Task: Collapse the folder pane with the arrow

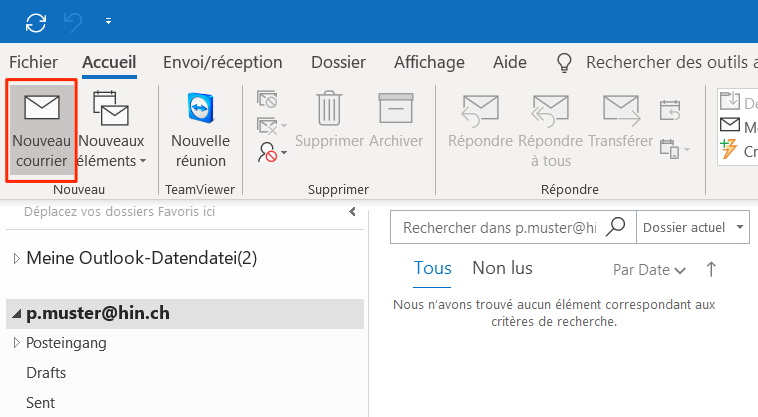Action: [x=352, y=212]
